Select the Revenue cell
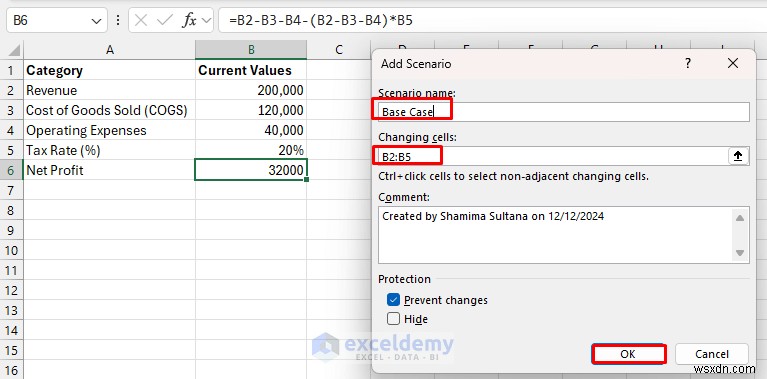 [110, 90]
